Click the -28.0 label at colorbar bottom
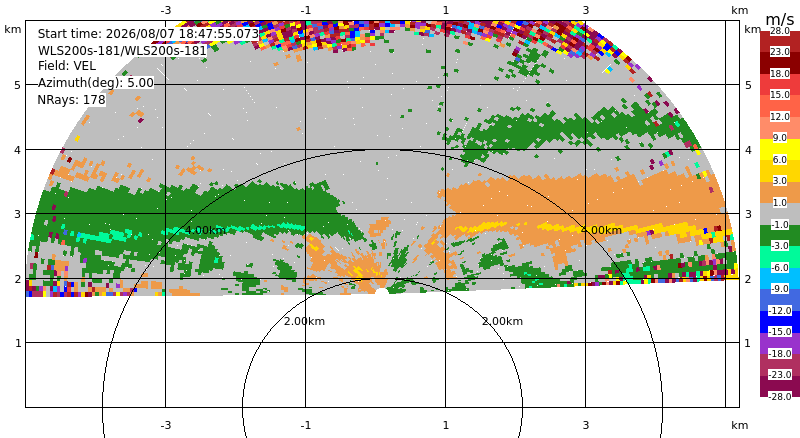 point(780,396)
